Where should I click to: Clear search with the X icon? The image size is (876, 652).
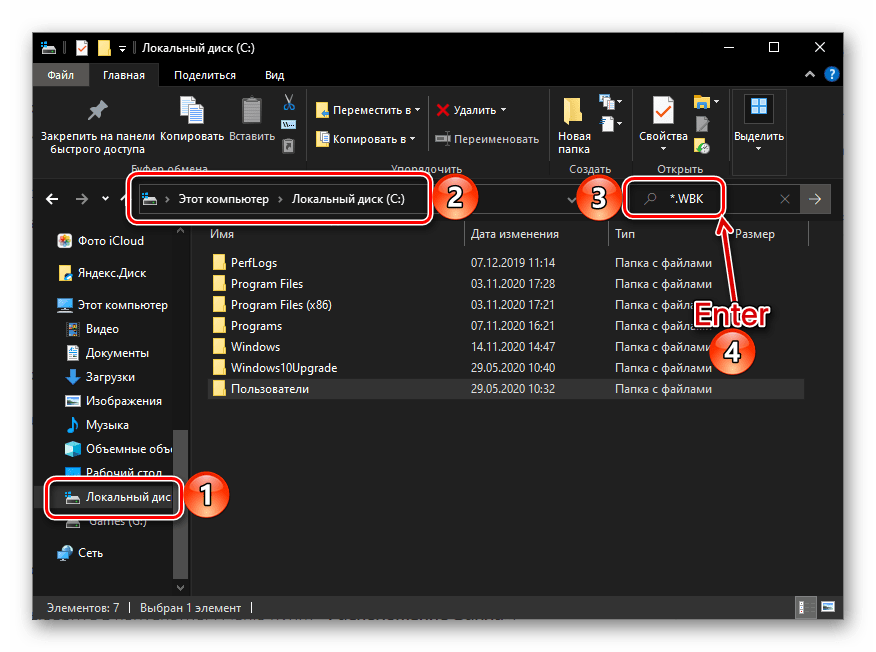click(785, 199)
